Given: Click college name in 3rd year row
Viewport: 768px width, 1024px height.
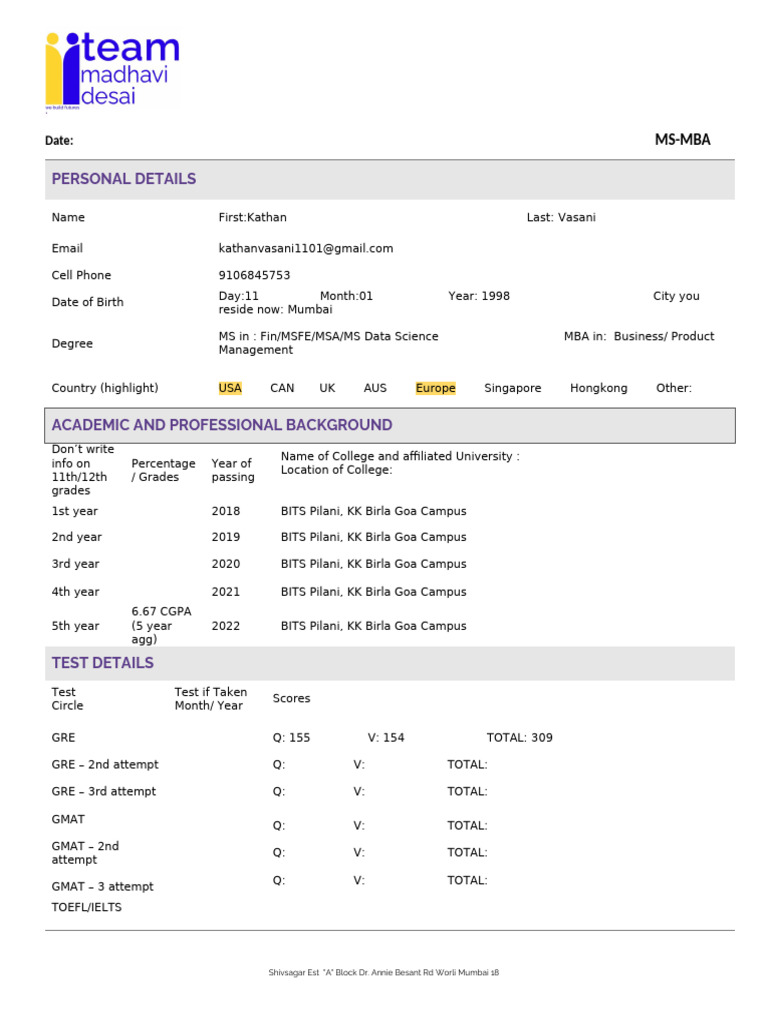Looking at the screenshot, I should 374,564.
